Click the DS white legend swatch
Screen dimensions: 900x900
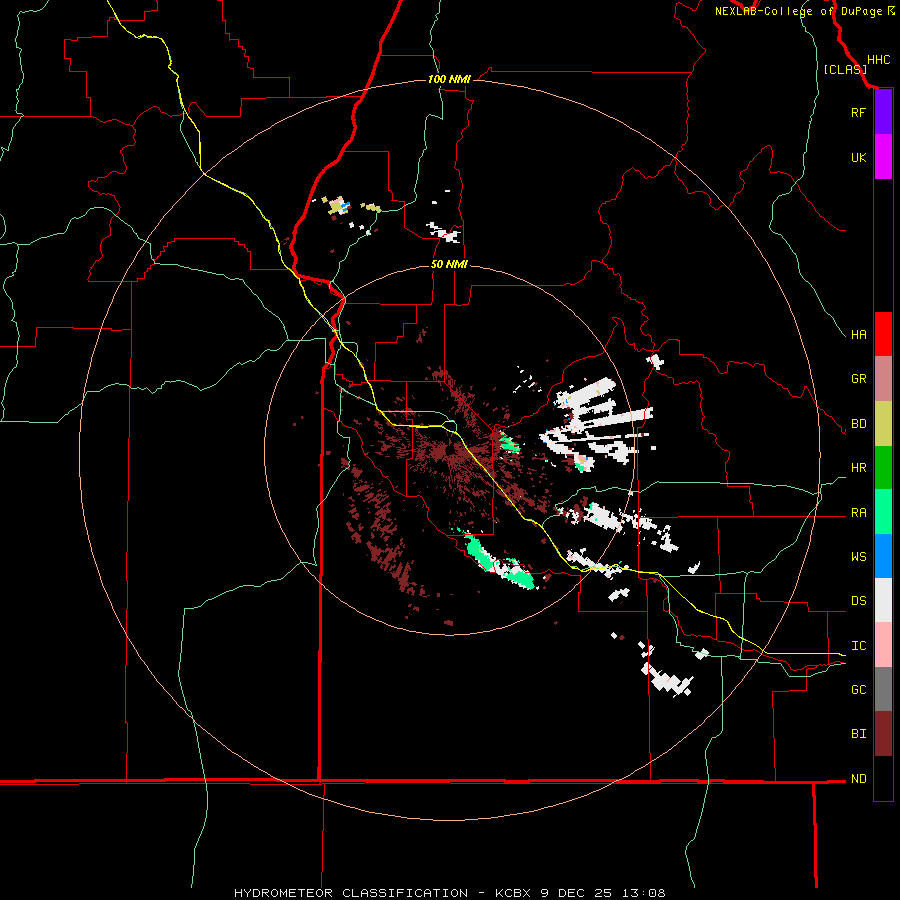[883, 600]
